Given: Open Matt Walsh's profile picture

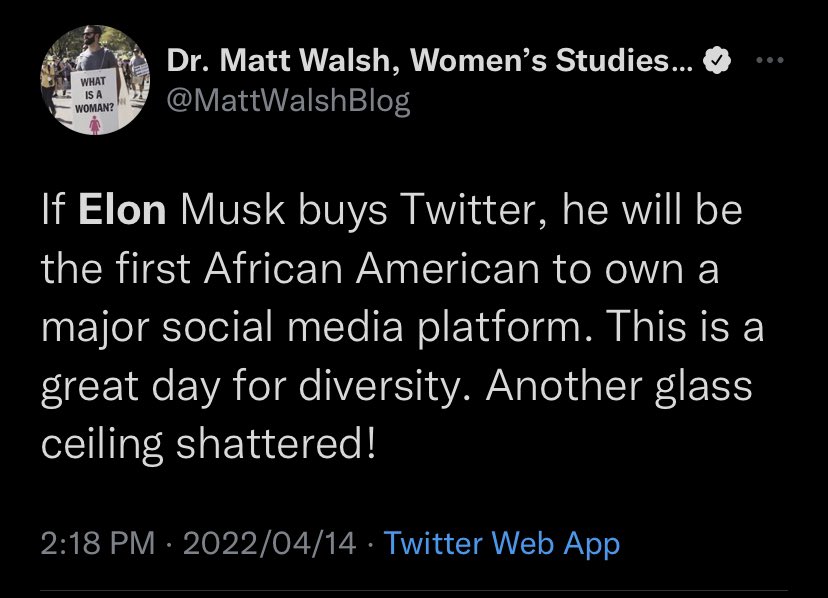Looking at the screenshot, I should (x=95, y=80).
